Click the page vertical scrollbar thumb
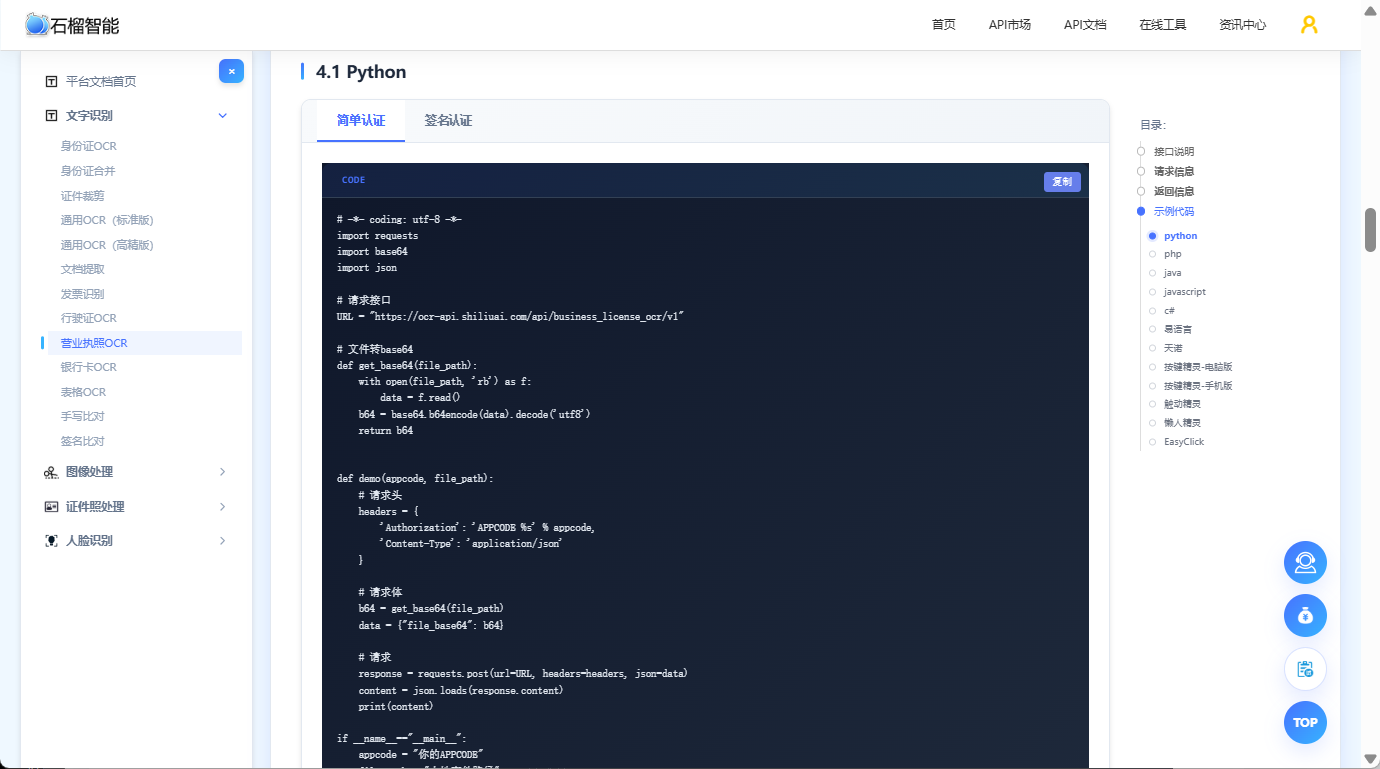Screen dimensions: 1380x769 pos(1371,231)
